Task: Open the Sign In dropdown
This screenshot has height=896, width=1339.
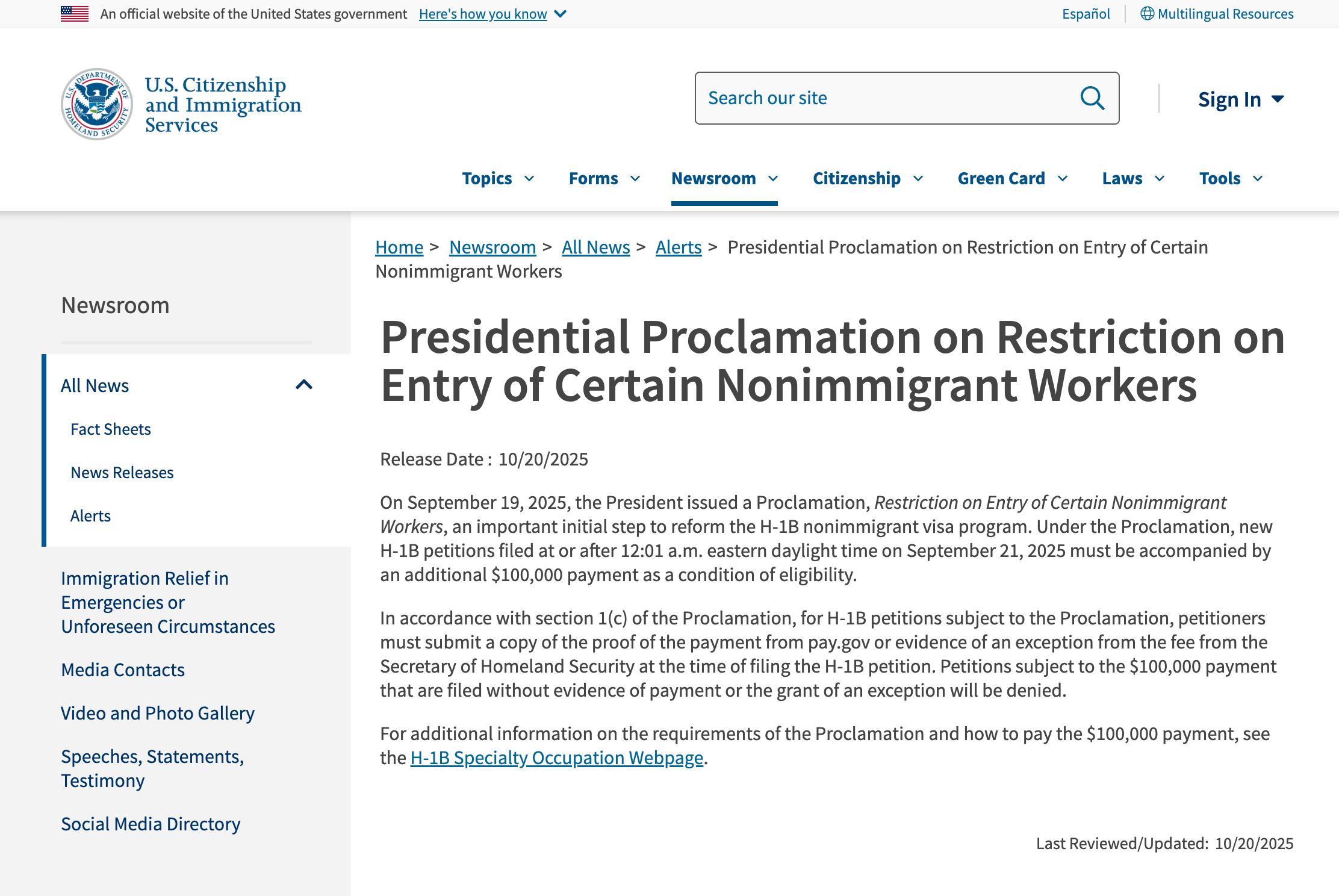Action: 1241,99
